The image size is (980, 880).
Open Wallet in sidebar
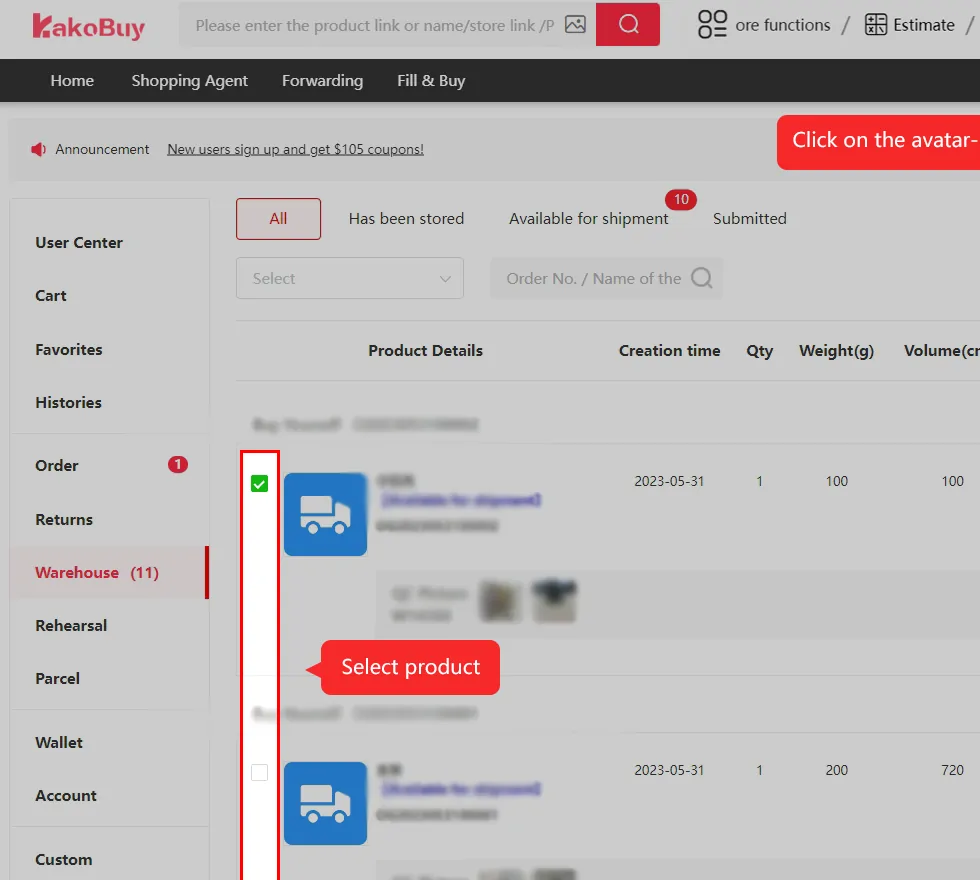(59, 742)
